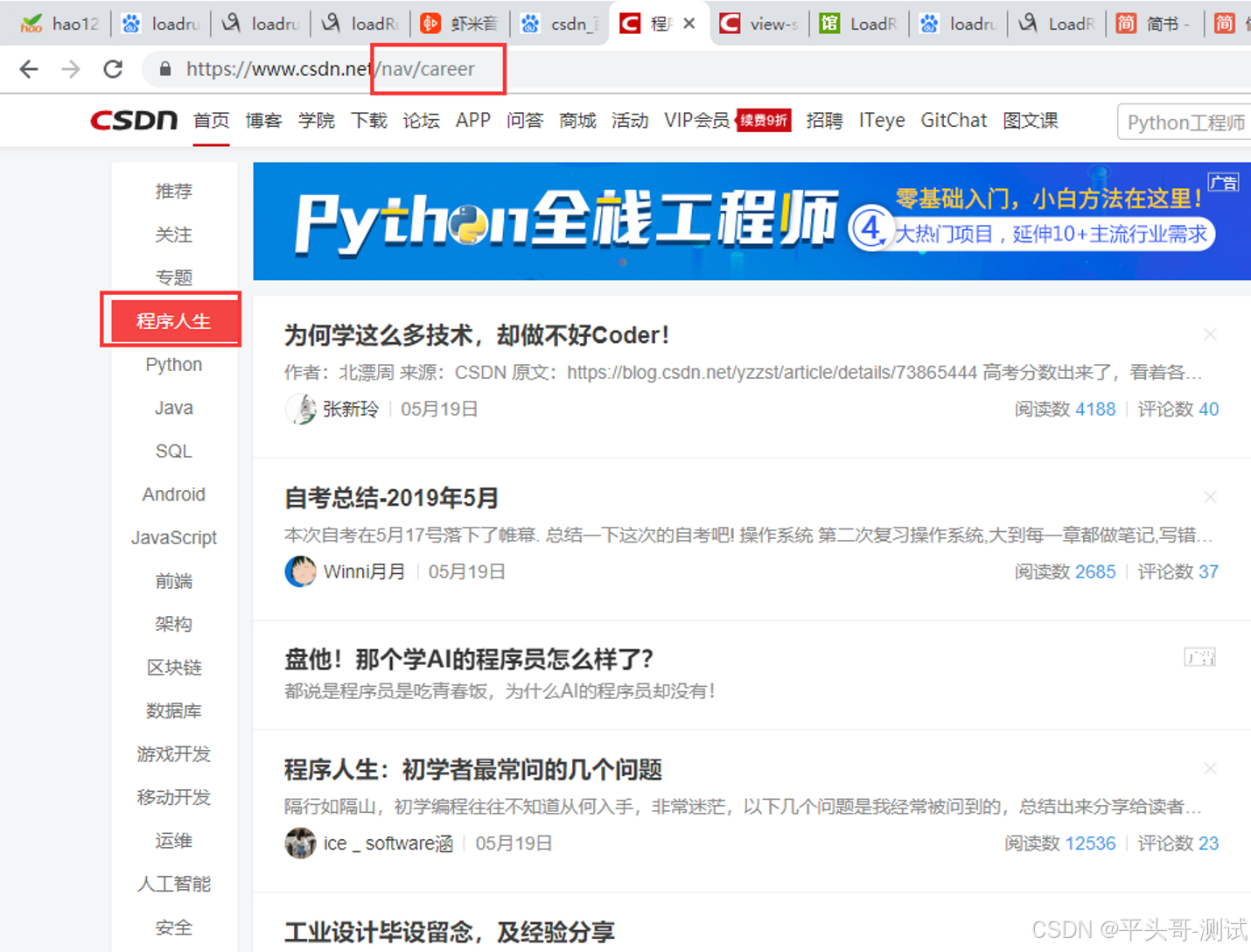Image resolution: width=1251 pixels, height=952 pixels.
Task: Select JavaScript sidebar category
Action: pyautogui.click(x=174, y=537)
